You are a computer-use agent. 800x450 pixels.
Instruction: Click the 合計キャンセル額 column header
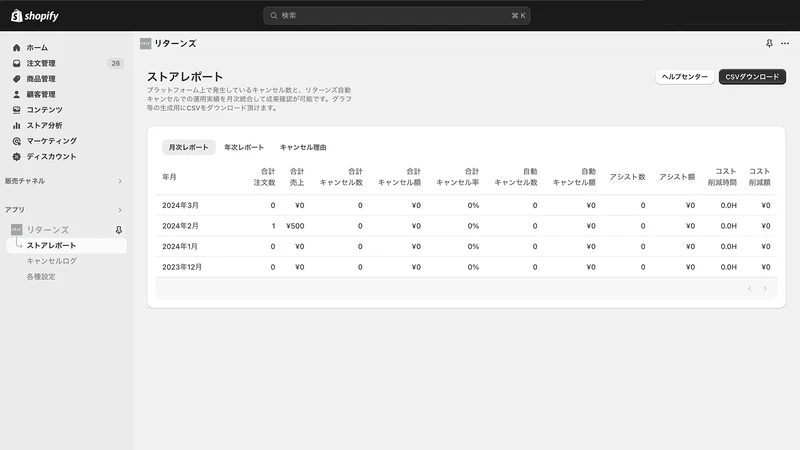[399, 177]
